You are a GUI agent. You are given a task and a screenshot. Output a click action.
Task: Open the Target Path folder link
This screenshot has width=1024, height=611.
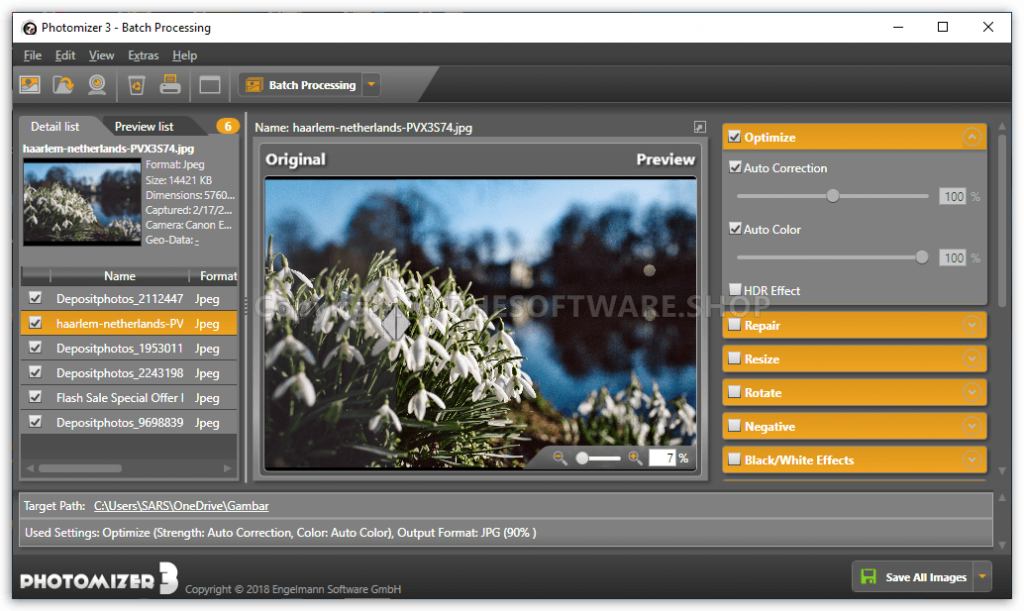click(181, 506)
